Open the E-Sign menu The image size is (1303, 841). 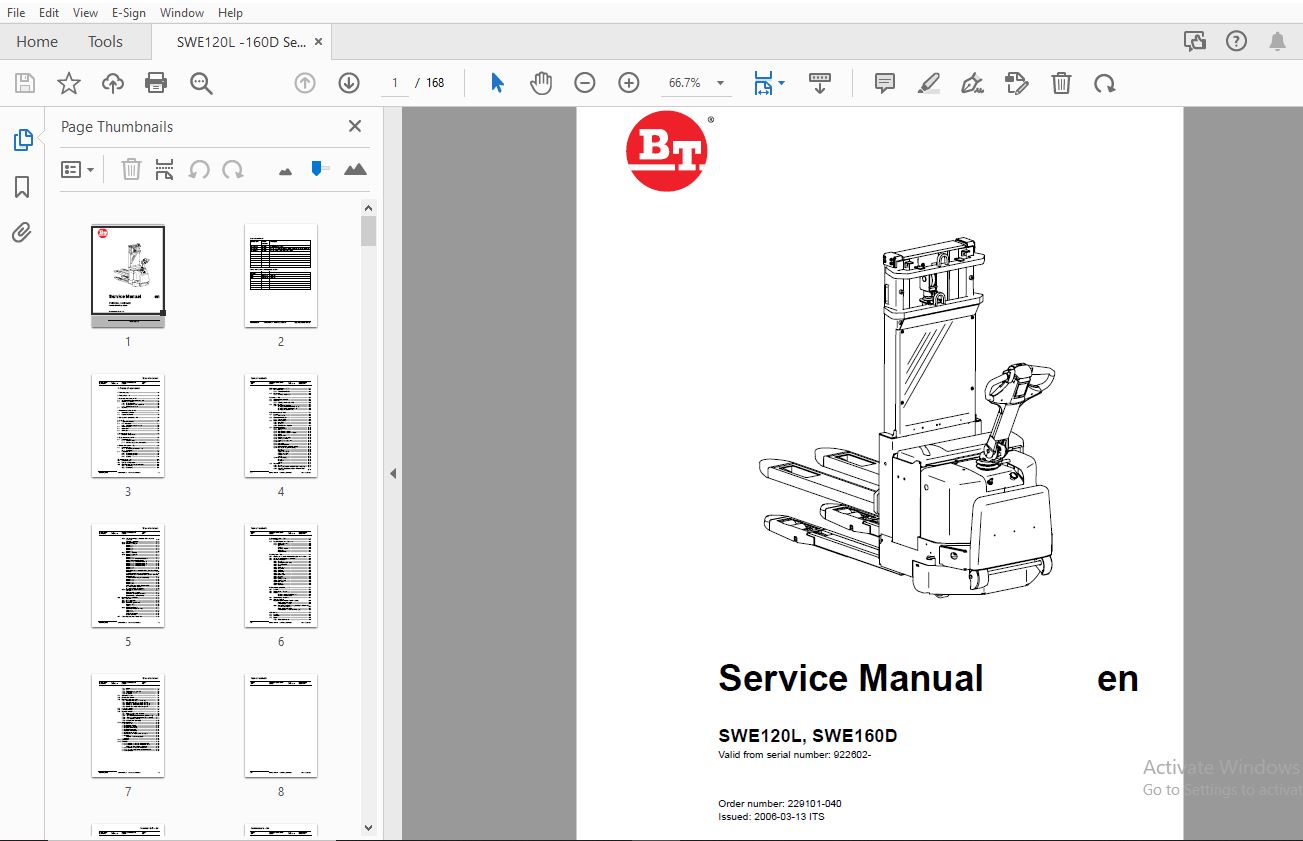pyautogui.click(x=128, y=13)
